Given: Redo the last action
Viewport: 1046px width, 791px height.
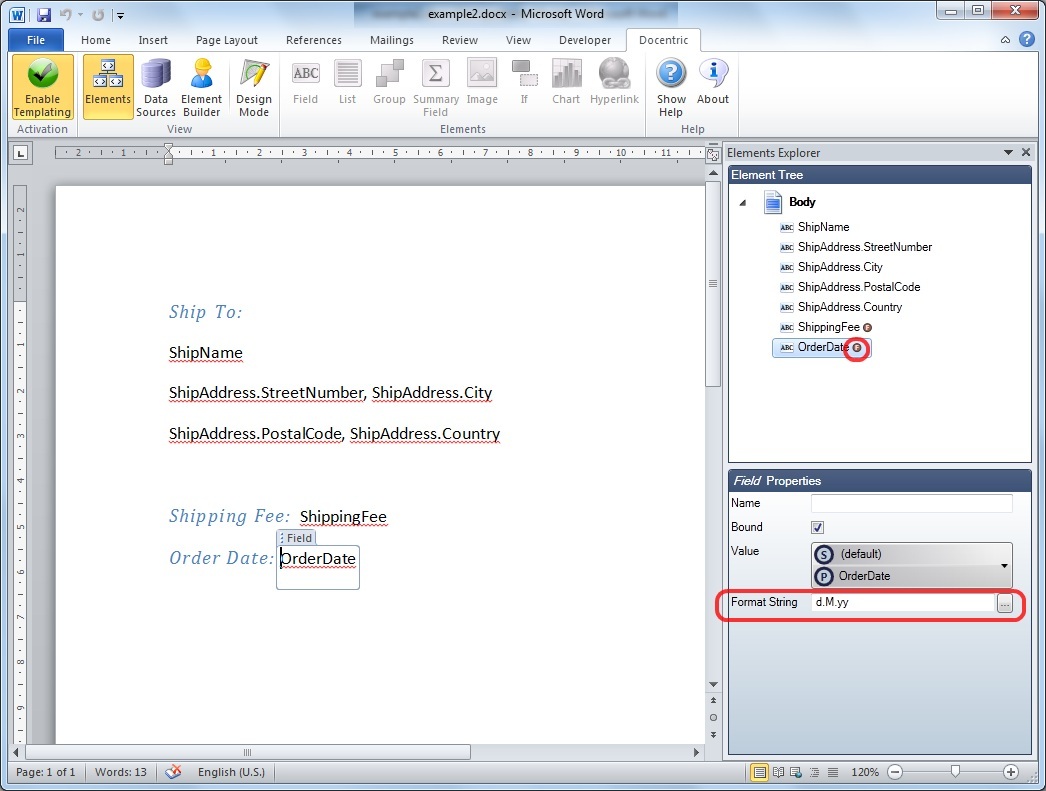Looking at the screenshot, I should (x=97, y=14).
